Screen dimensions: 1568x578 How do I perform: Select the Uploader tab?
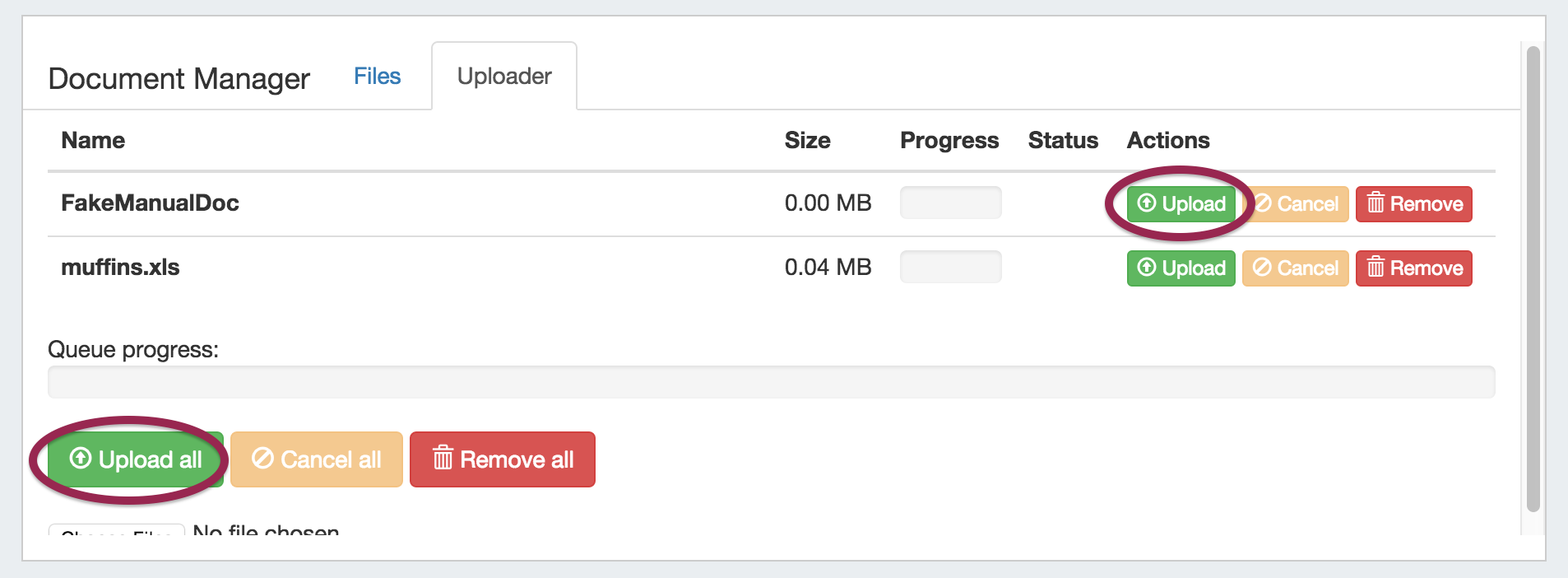[x=503, y=77]
